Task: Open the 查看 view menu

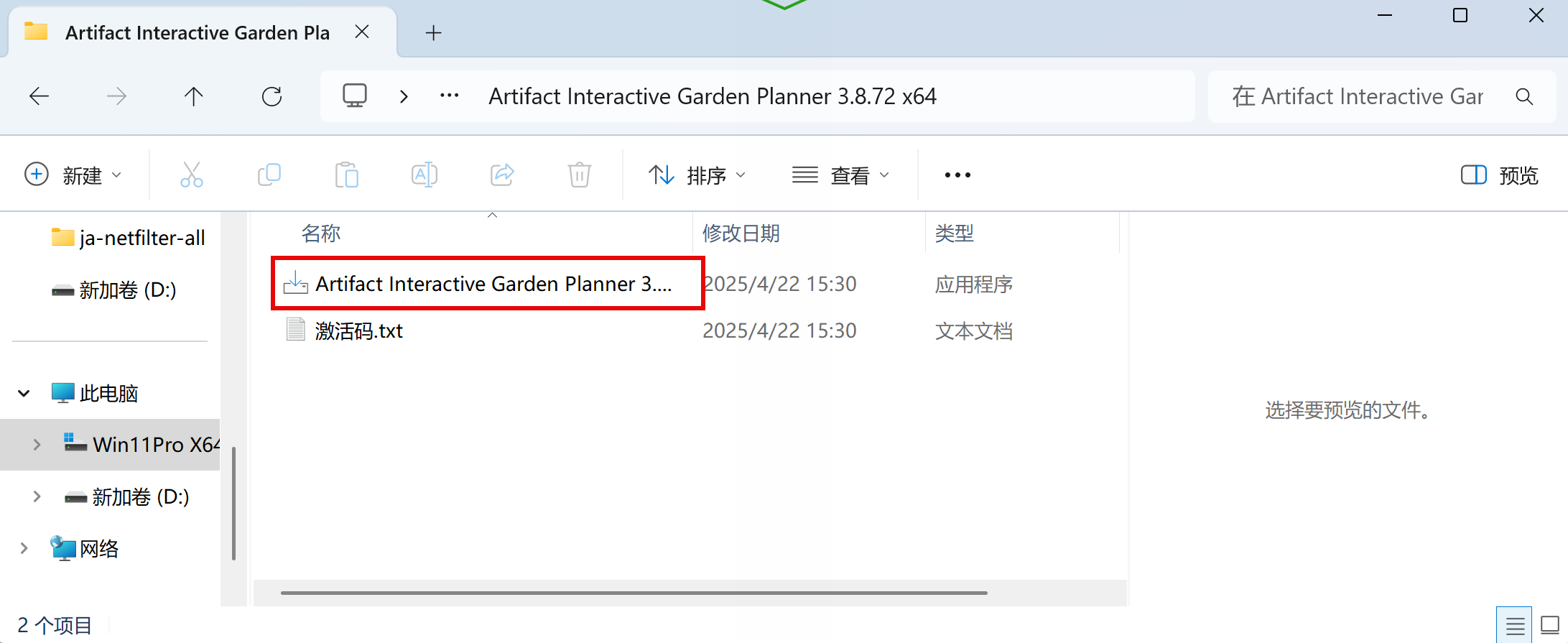Action: point(840,175)
